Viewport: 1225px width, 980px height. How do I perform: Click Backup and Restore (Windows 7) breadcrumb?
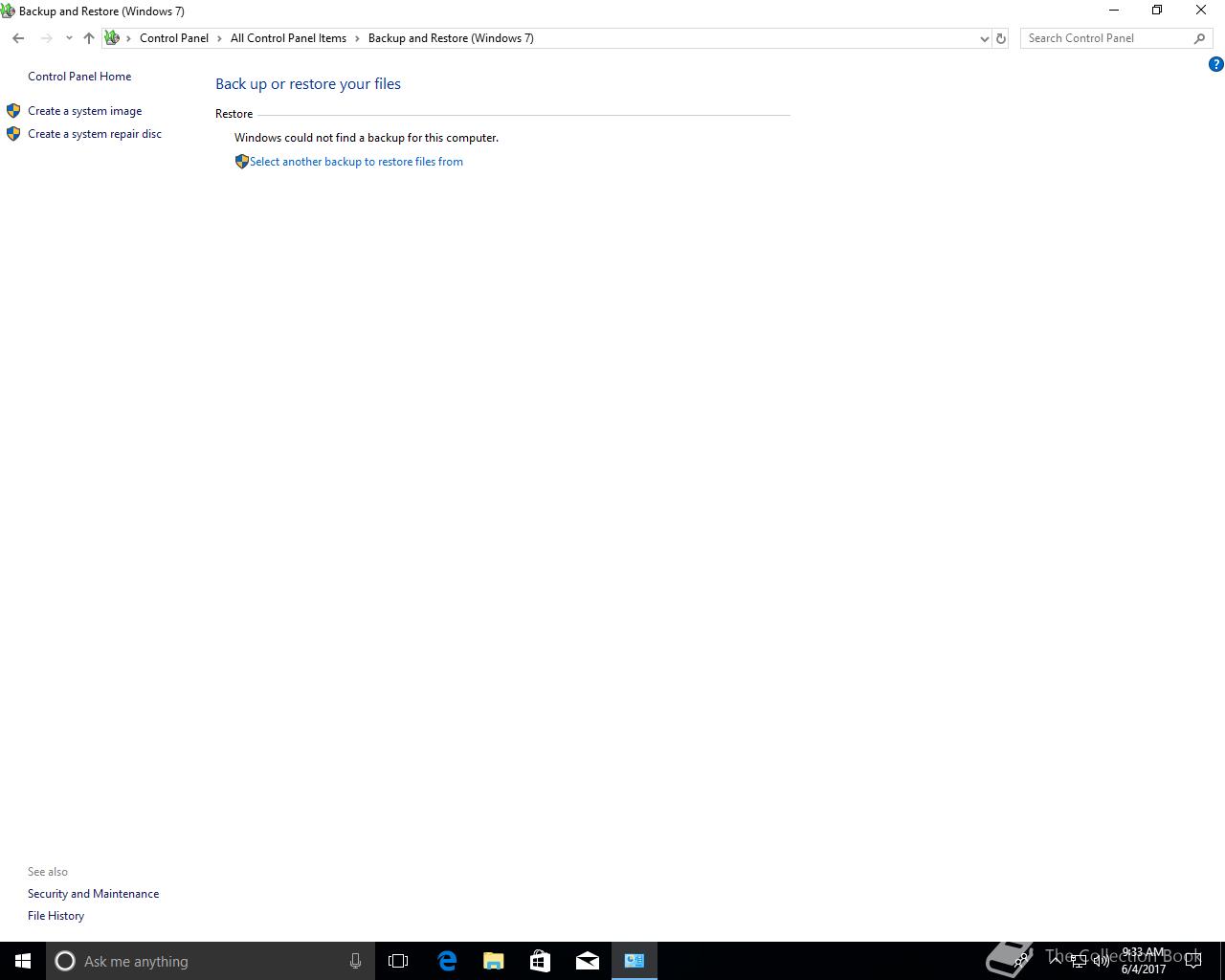coord(451,38)
